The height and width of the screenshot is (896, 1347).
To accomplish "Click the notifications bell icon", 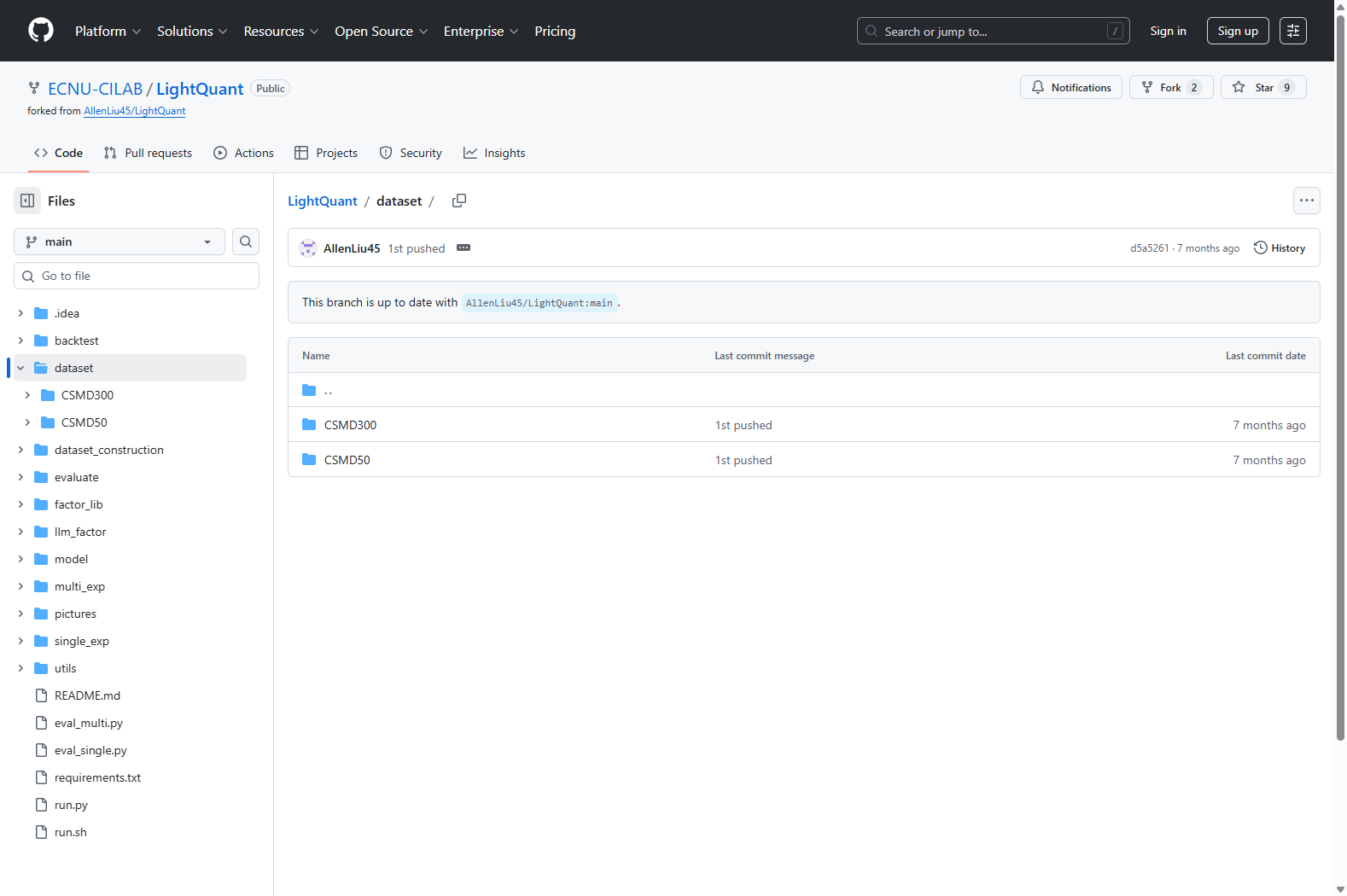I will click(1038, 87).
